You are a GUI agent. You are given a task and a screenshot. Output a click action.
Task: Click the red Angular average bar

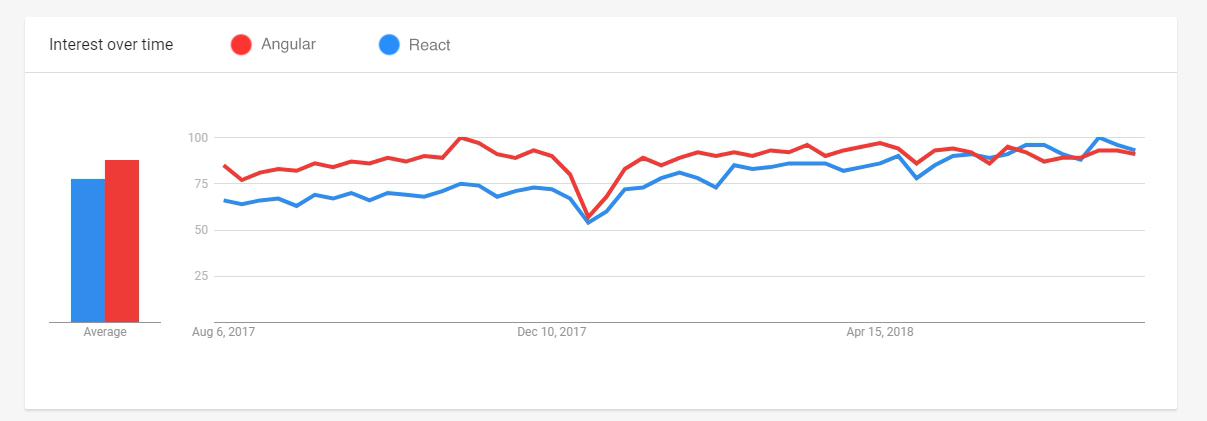click(x=122, y=241)
